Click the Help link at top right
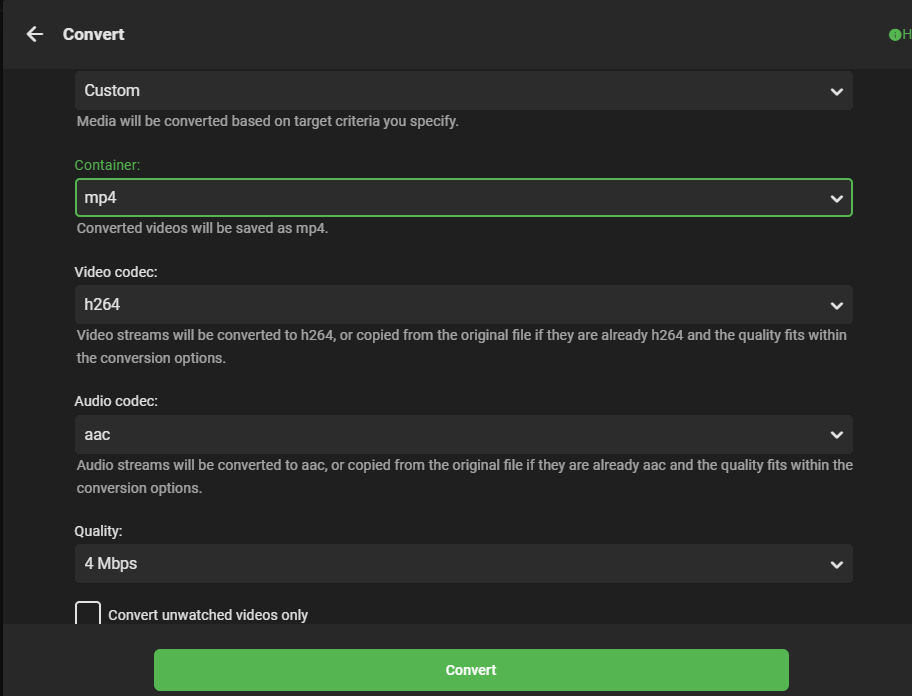The width and height of the screenshot is (912, 696). (905, 34)
